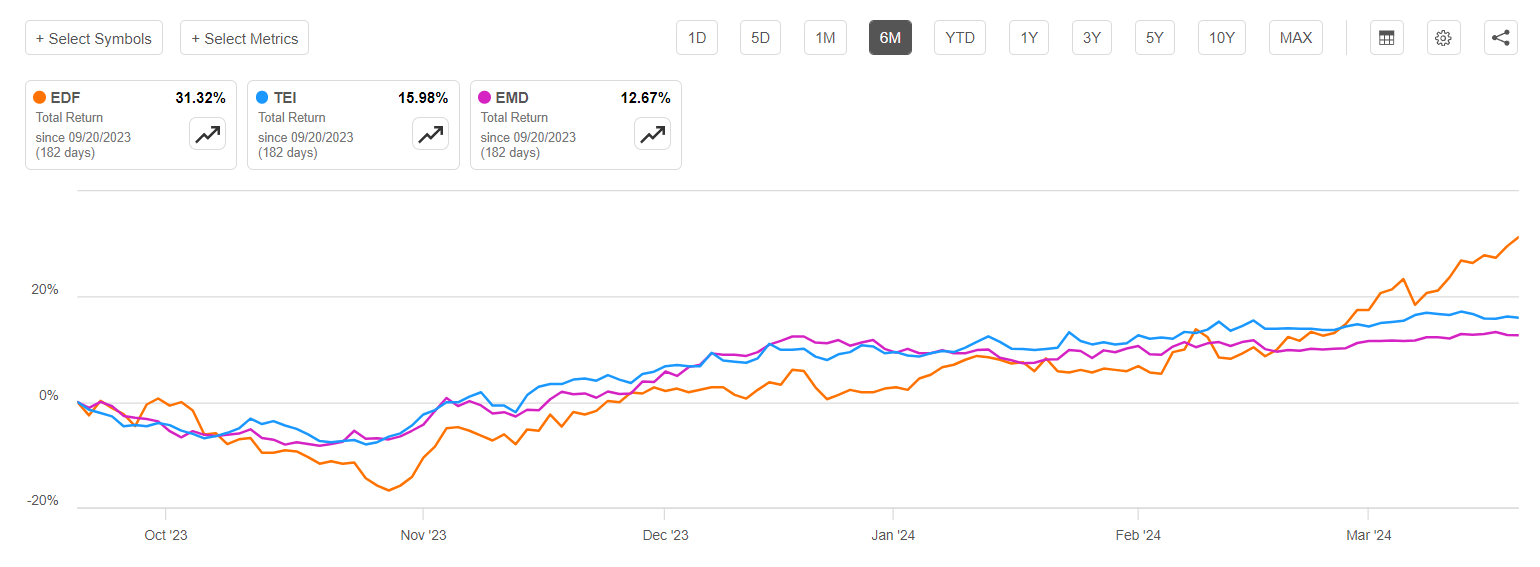Open the data table view icon

pyautogui.click(x=1386, y=38)
